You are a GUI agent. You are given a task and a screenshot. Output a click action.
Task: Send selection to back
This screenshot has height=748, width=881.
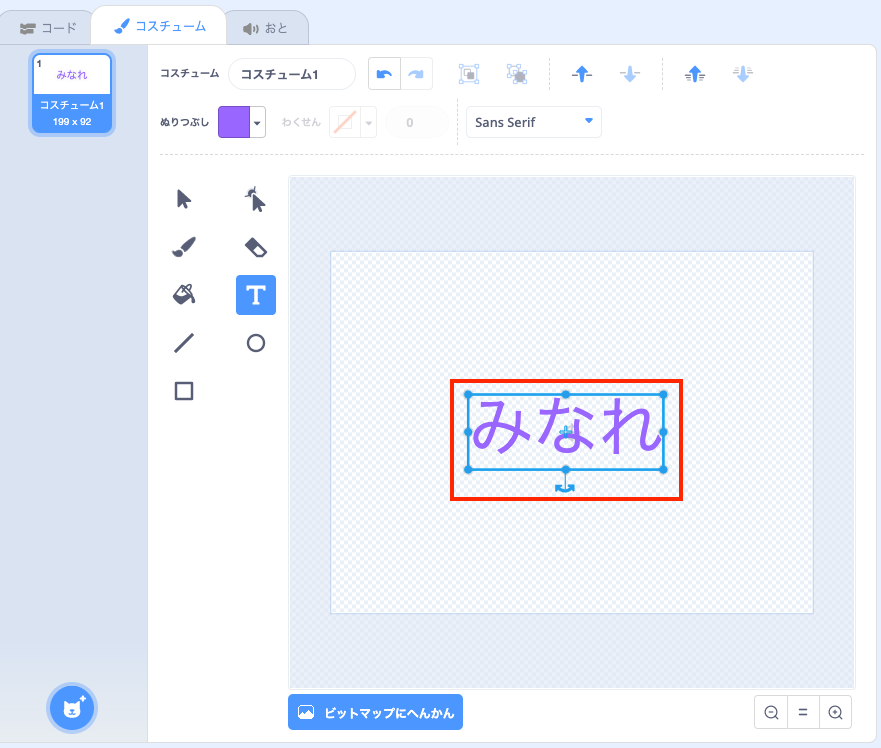coord(743,74)
